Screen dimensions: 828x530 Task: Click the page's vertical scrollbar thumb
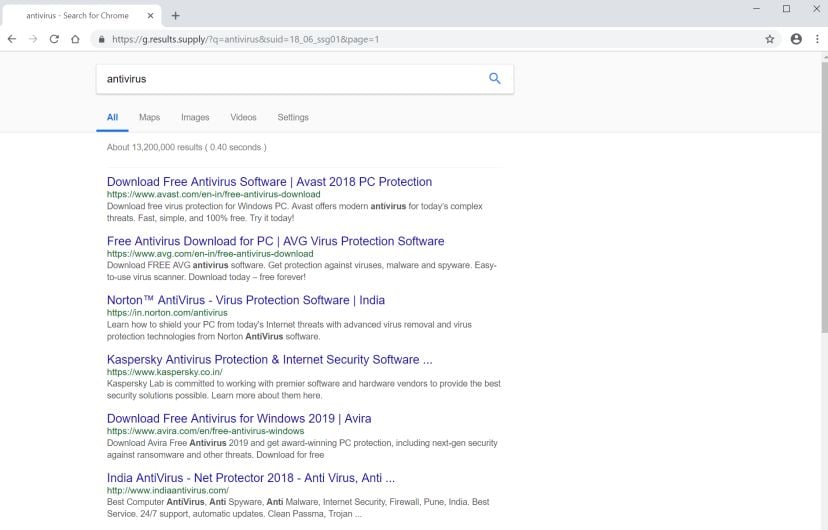[x=824, y=196]
